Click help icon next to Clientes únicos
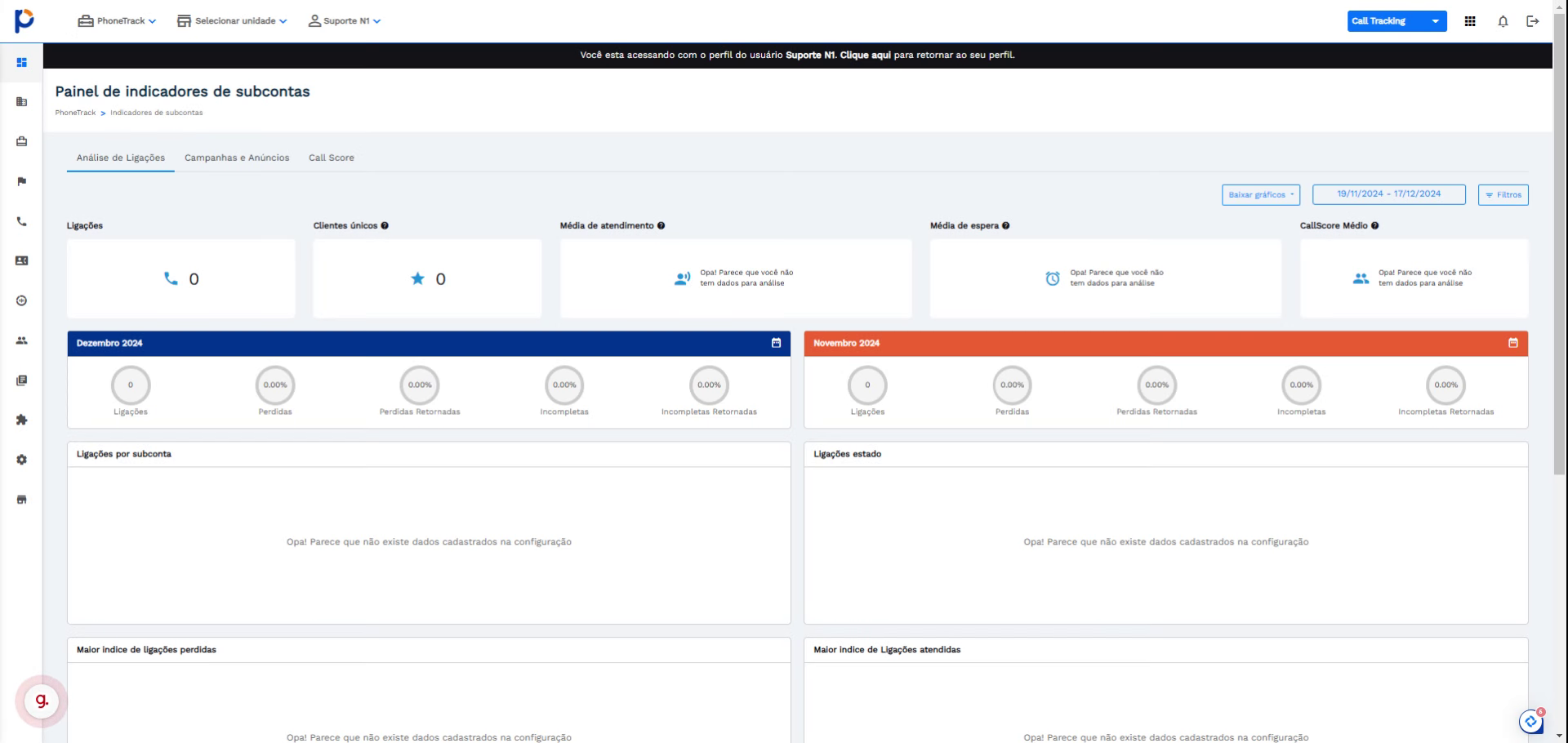This screenshot has height=743, width=1568. coord(385,225)
